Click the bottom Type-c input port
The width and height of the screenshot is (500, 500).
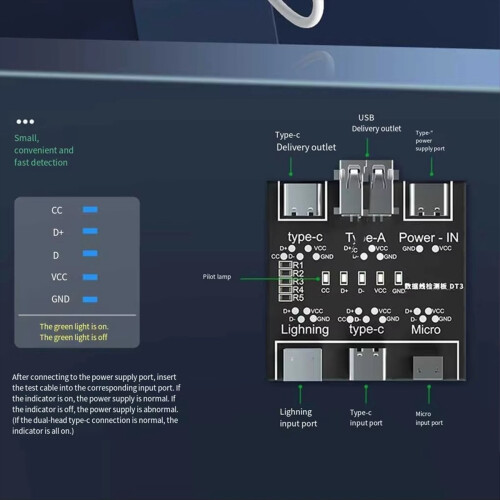click(367, 364)
